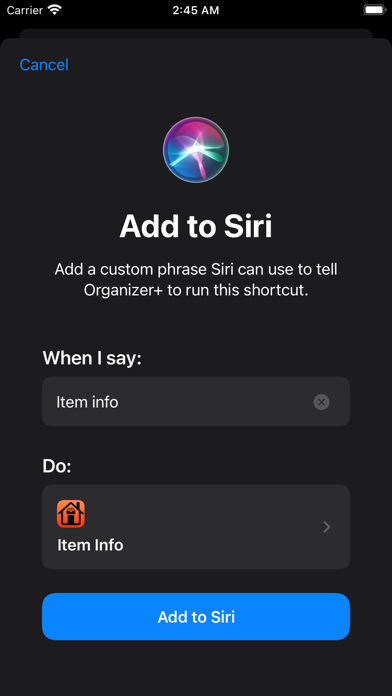Tap the Carrier label in the status bar
Viewport: 392px width, 696px height.
(24, 10)
